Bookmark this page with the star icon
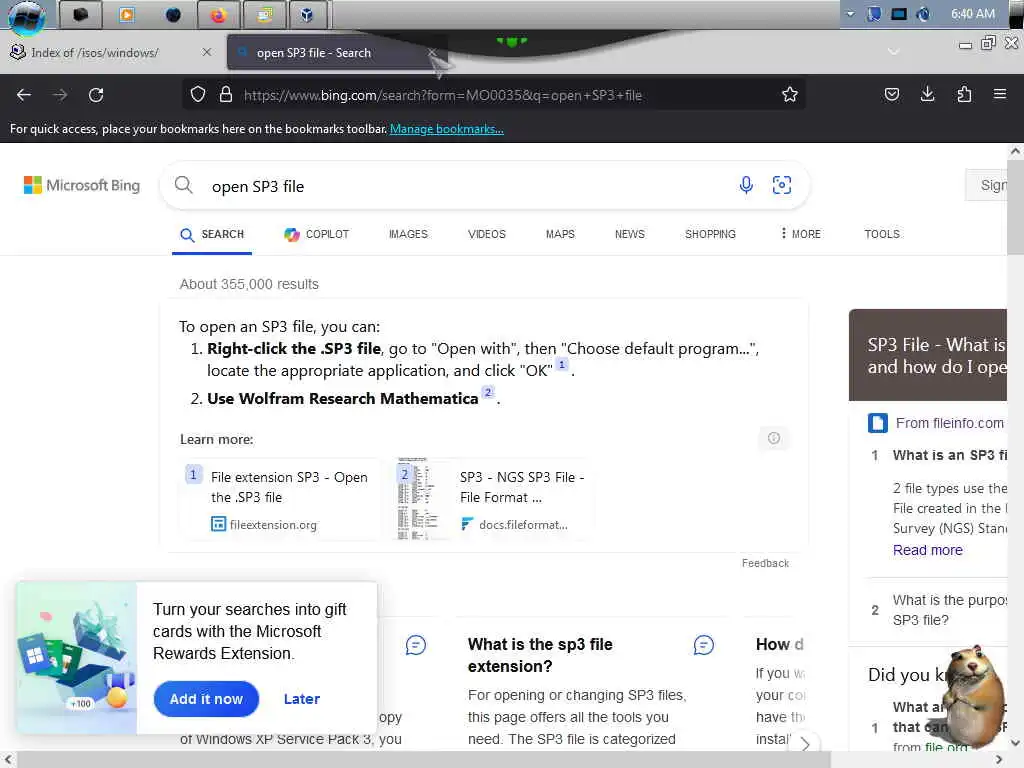 [x=790, y=95]
